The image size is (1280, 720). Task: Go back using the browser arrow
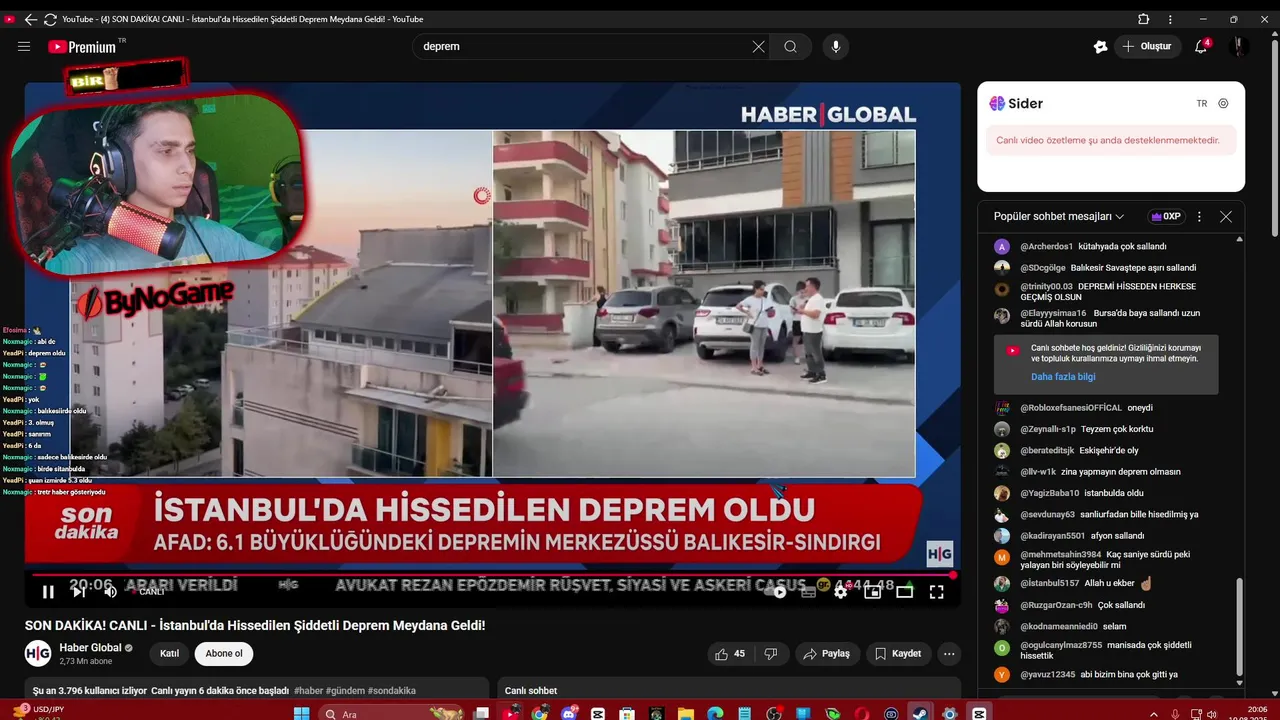tap(30, 19)
